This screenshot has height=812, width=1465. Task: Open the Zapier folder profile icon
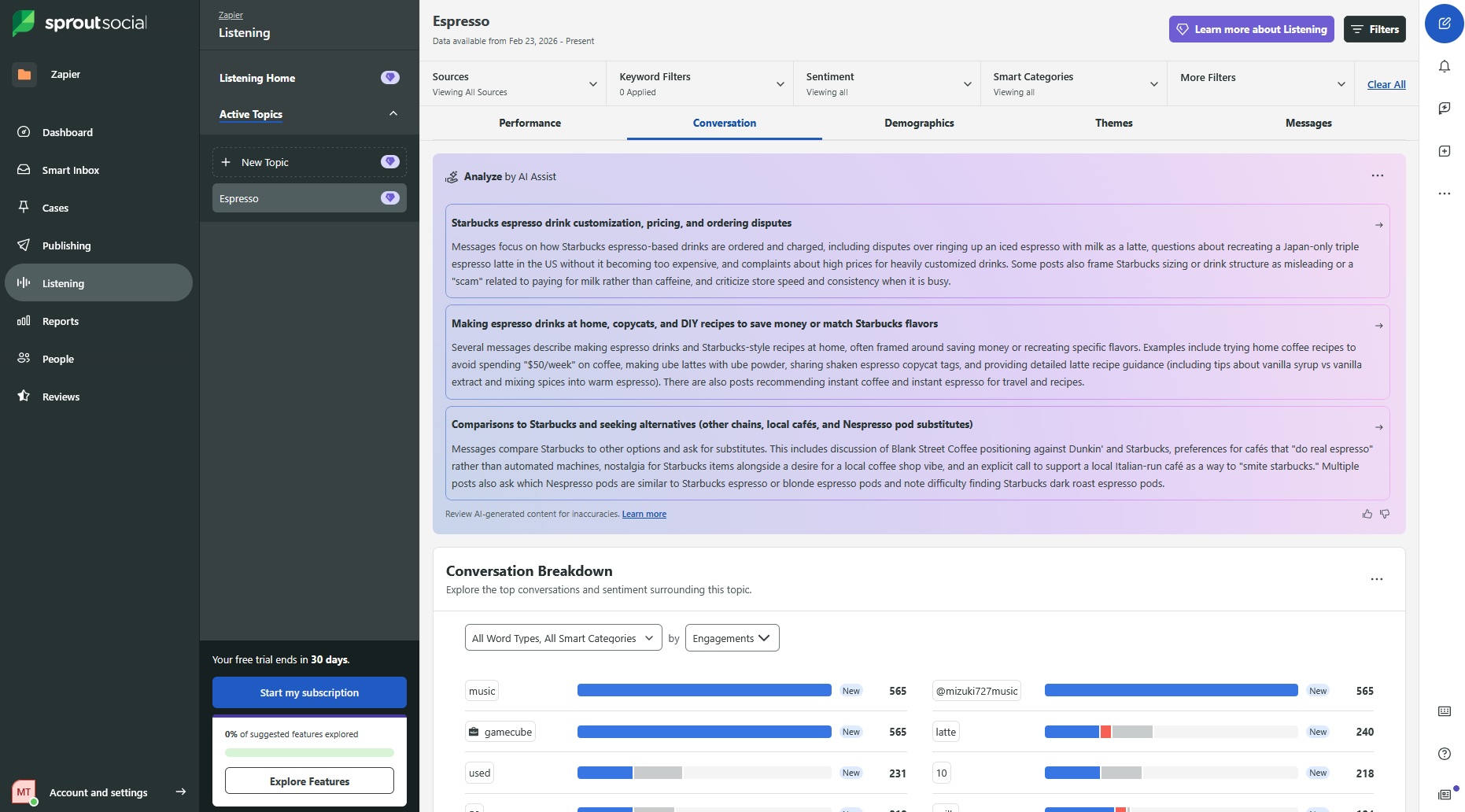pyautogui.click(x=24, y=75)
